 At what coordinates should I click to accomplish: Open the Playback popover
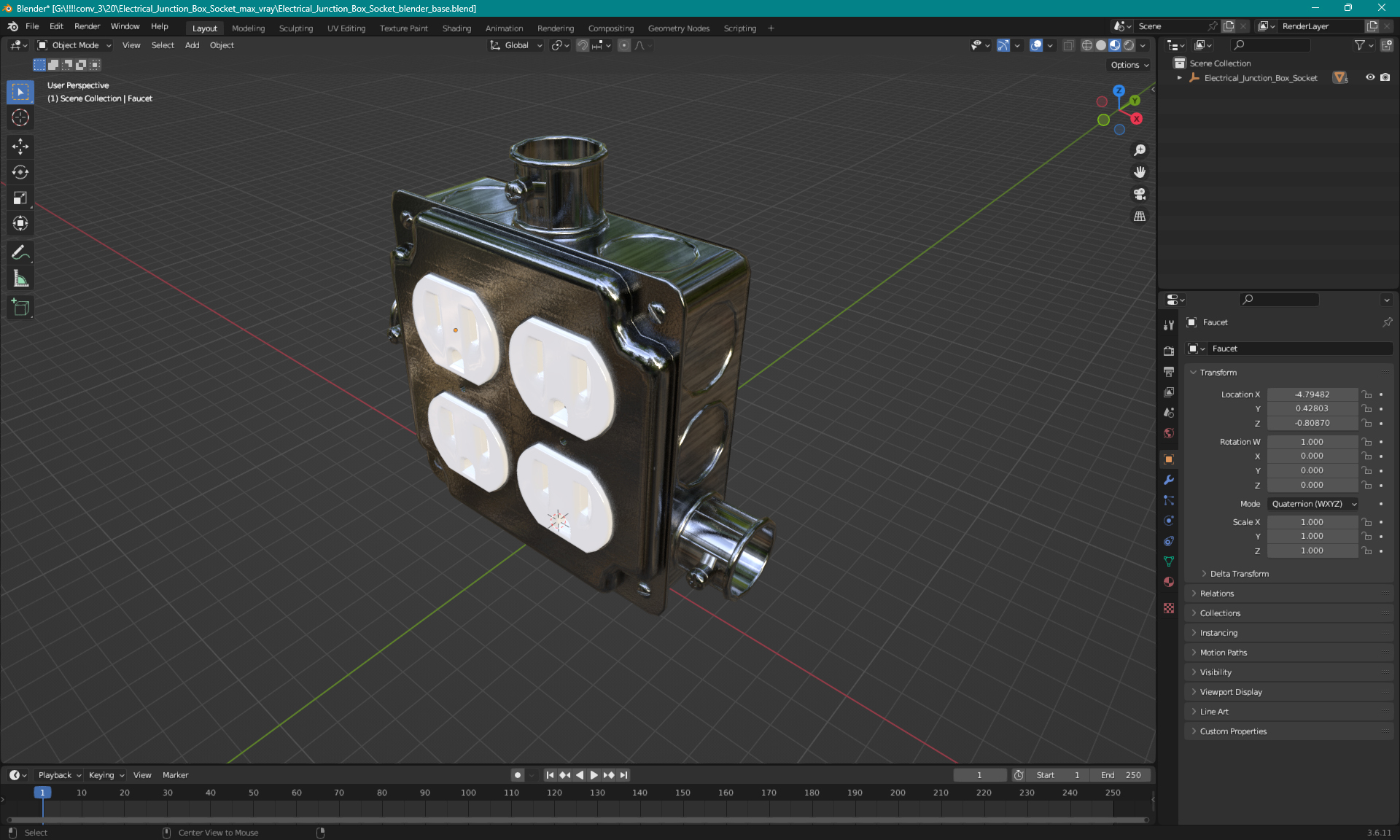(59, 775)
